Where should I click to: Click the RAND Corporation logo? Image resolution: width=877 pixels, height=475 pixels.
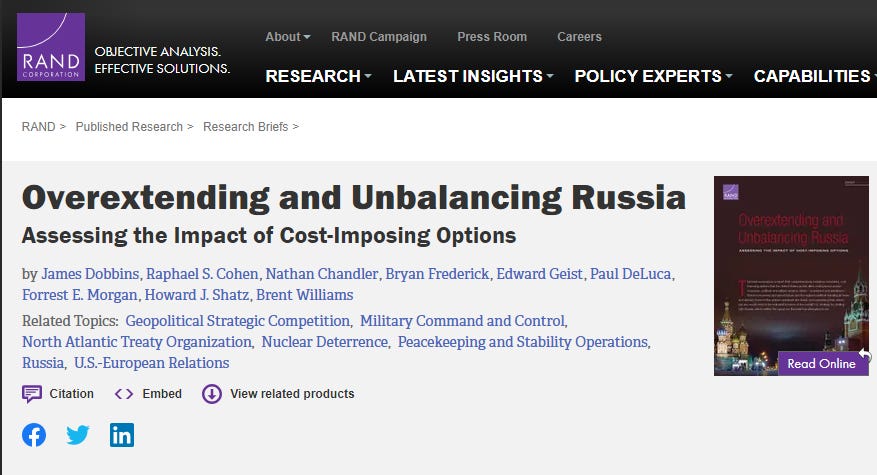point(51,47)
